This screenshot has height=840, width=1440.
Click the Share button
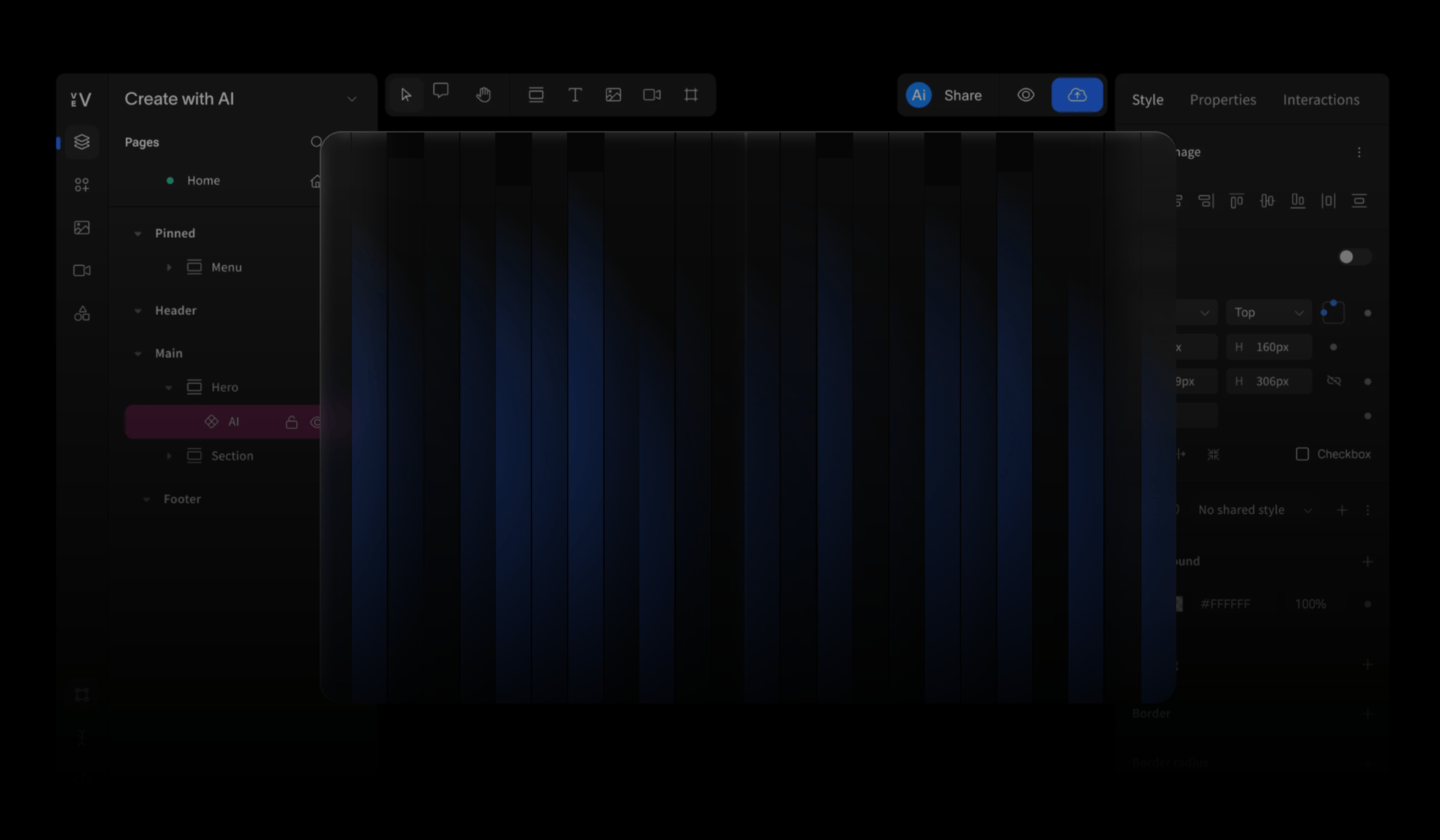tap(962, 96)
